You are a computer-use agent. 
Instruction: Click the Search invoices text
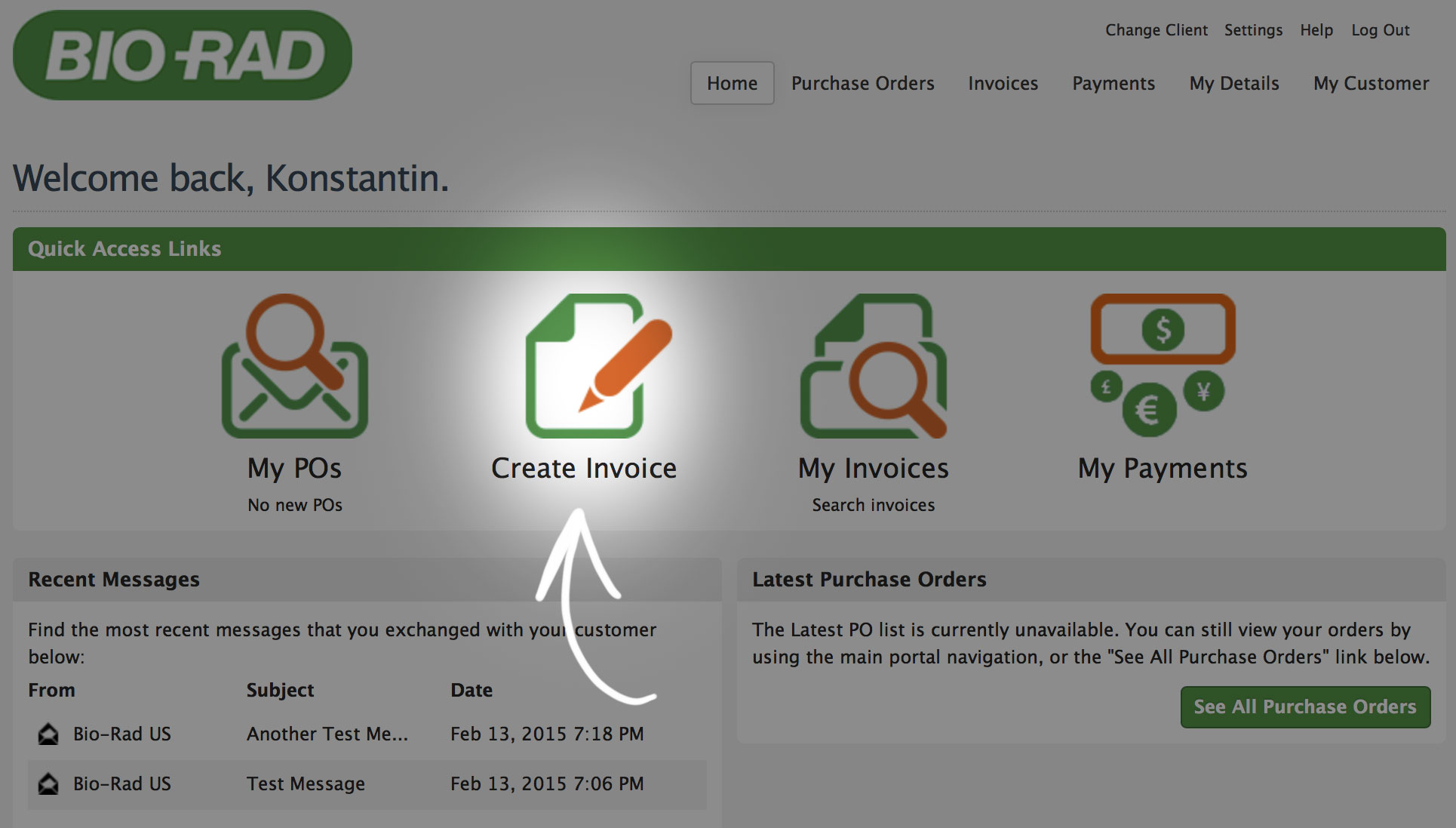point(873,505)
